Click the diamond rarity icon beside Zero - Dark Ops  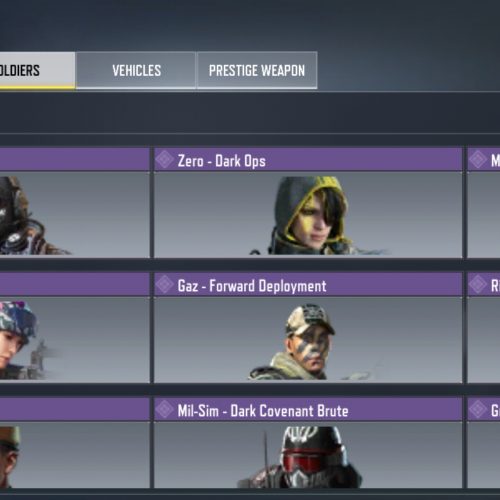165,159
